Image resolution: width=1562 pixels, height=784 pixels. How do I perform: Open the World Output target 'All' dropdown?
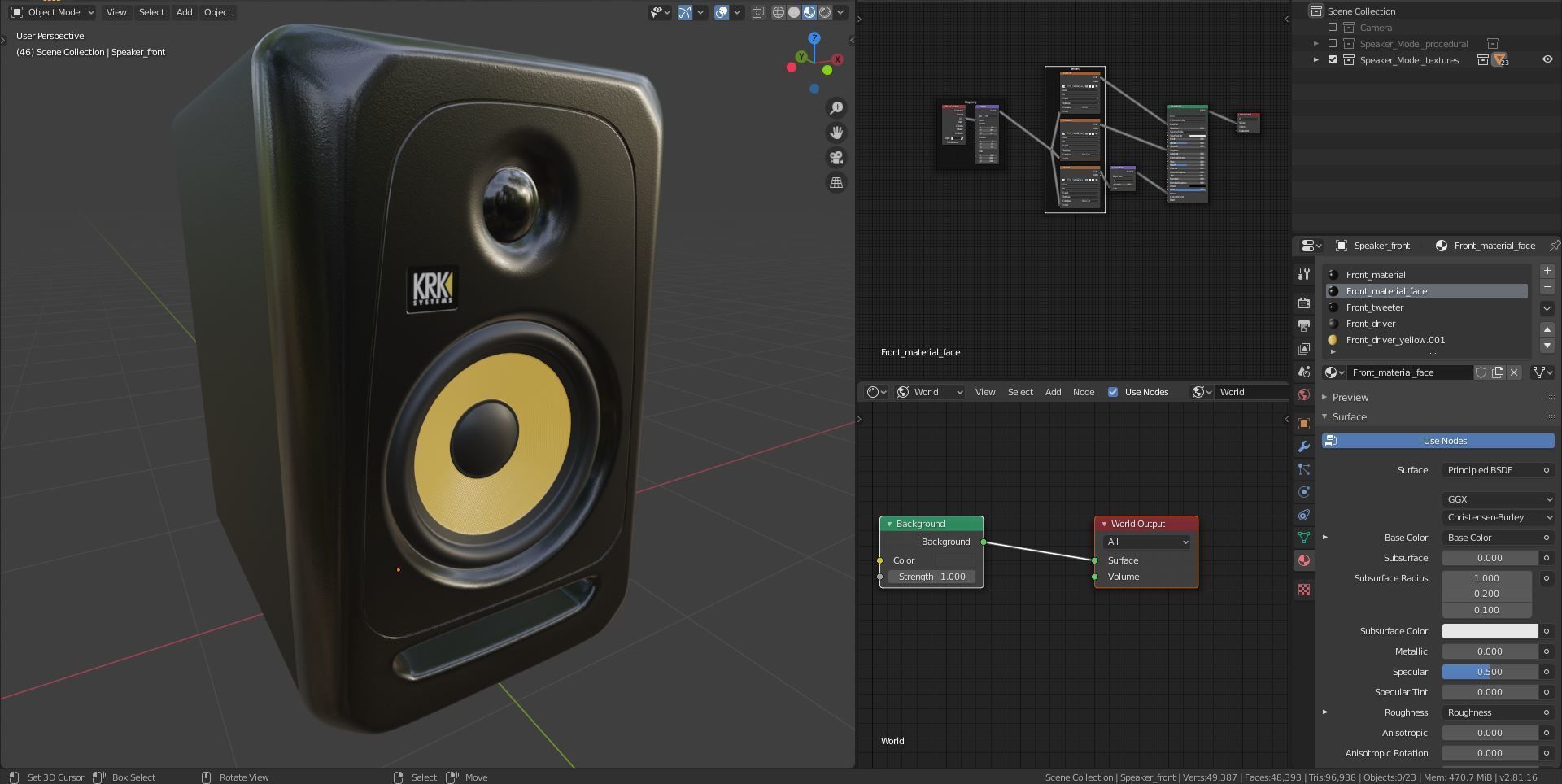tap(1146, 542)
